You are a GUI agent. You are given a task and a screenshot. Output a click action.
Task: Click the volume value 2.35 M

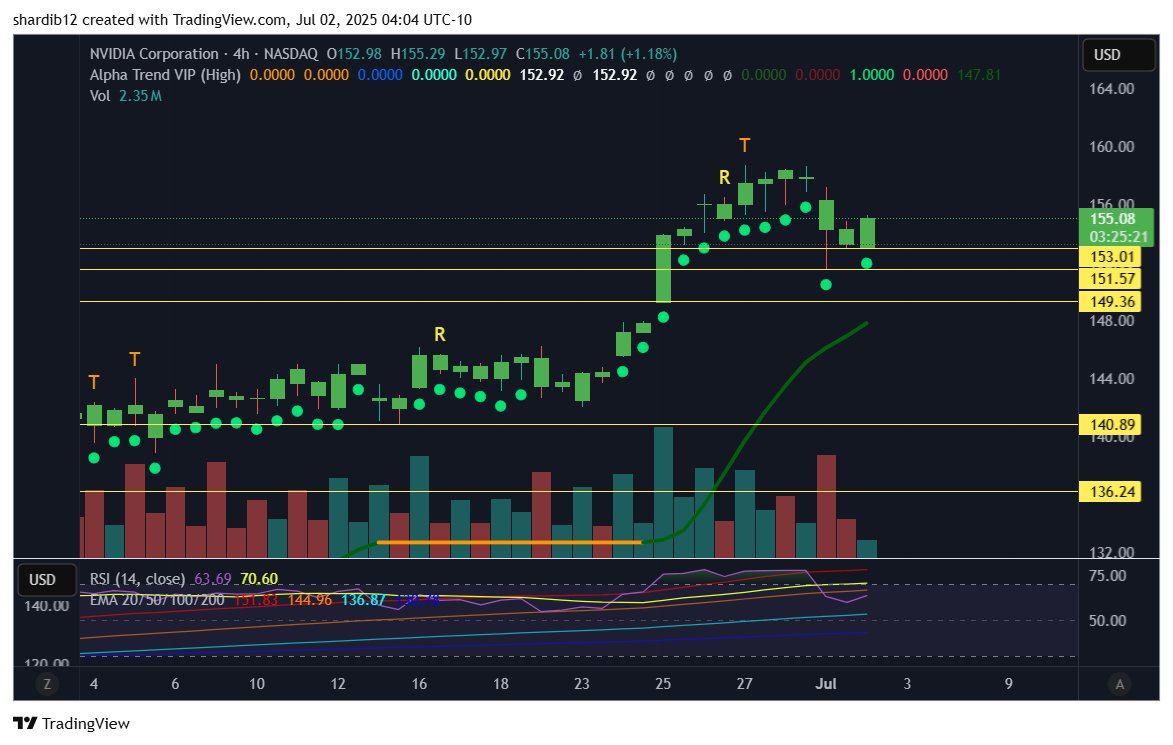[x=141, y=96]
